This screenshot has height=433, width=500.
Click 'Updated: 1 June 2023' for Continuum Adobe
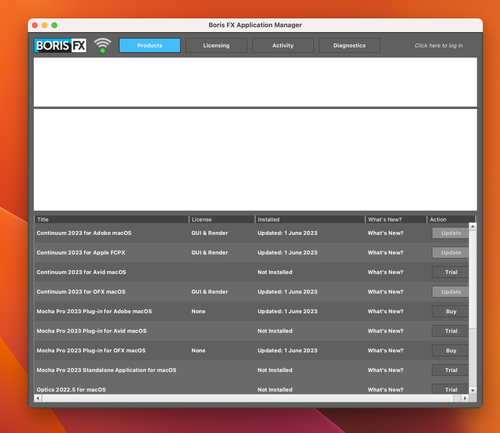point(287,233)
